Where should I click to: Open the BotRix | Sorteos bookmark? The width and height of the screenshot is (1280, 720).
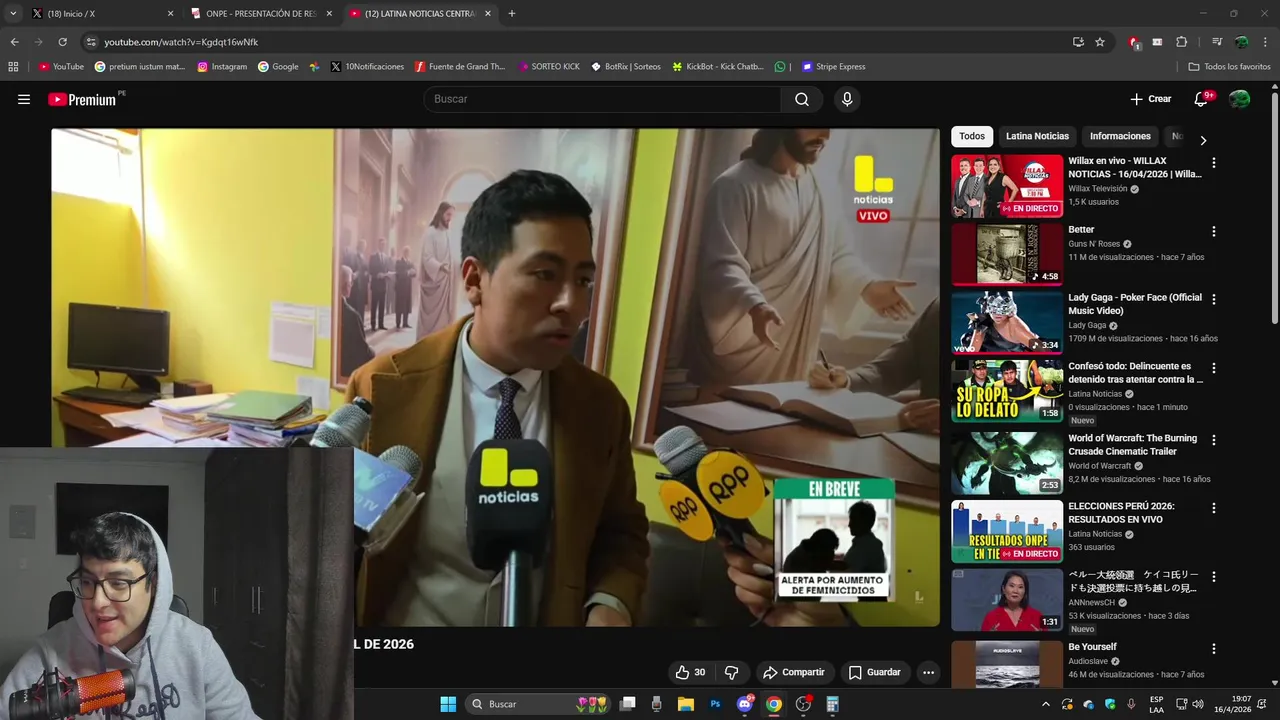(626, 67)
